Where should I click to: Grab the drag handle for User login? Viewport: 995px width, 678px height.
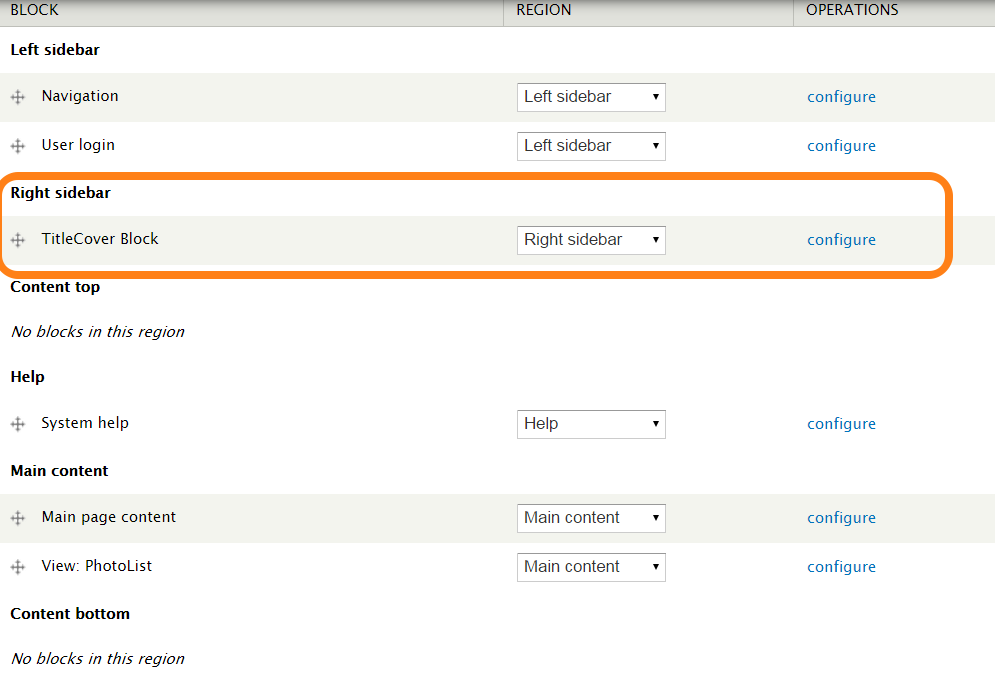point(17,145)
